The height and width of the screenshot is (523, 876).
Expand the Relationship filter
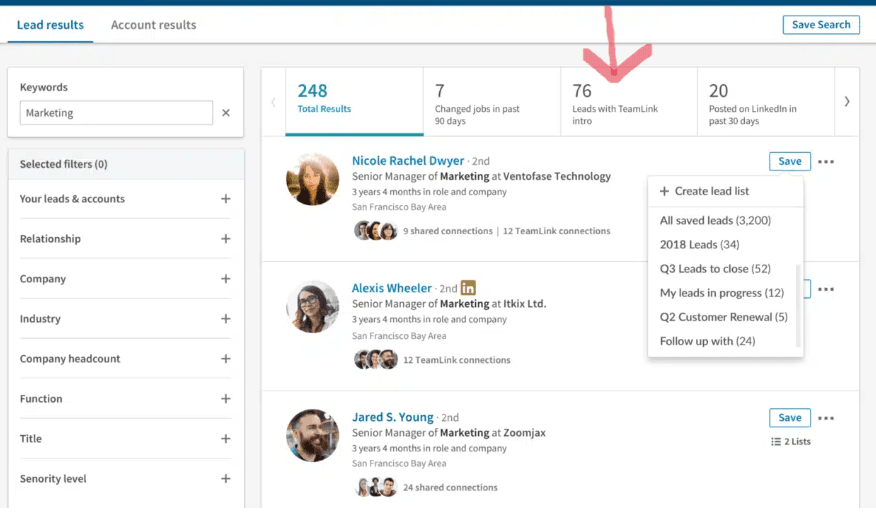pyautogui.click(x=226, y=239)
